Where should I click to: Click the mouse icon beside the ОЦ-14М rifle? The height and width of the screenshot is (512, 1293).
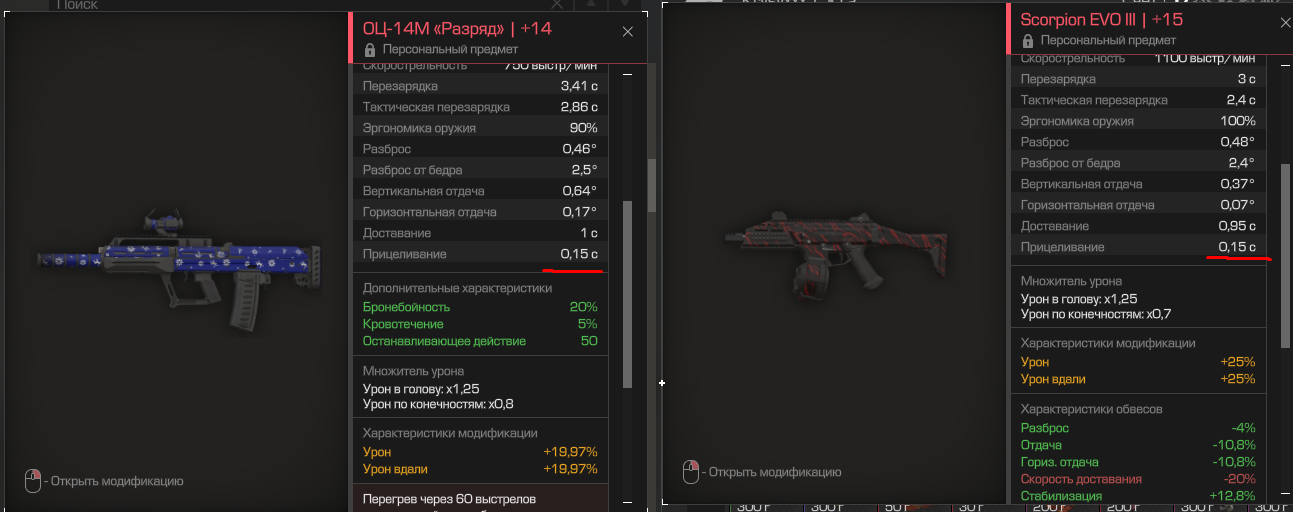[33, 480]
